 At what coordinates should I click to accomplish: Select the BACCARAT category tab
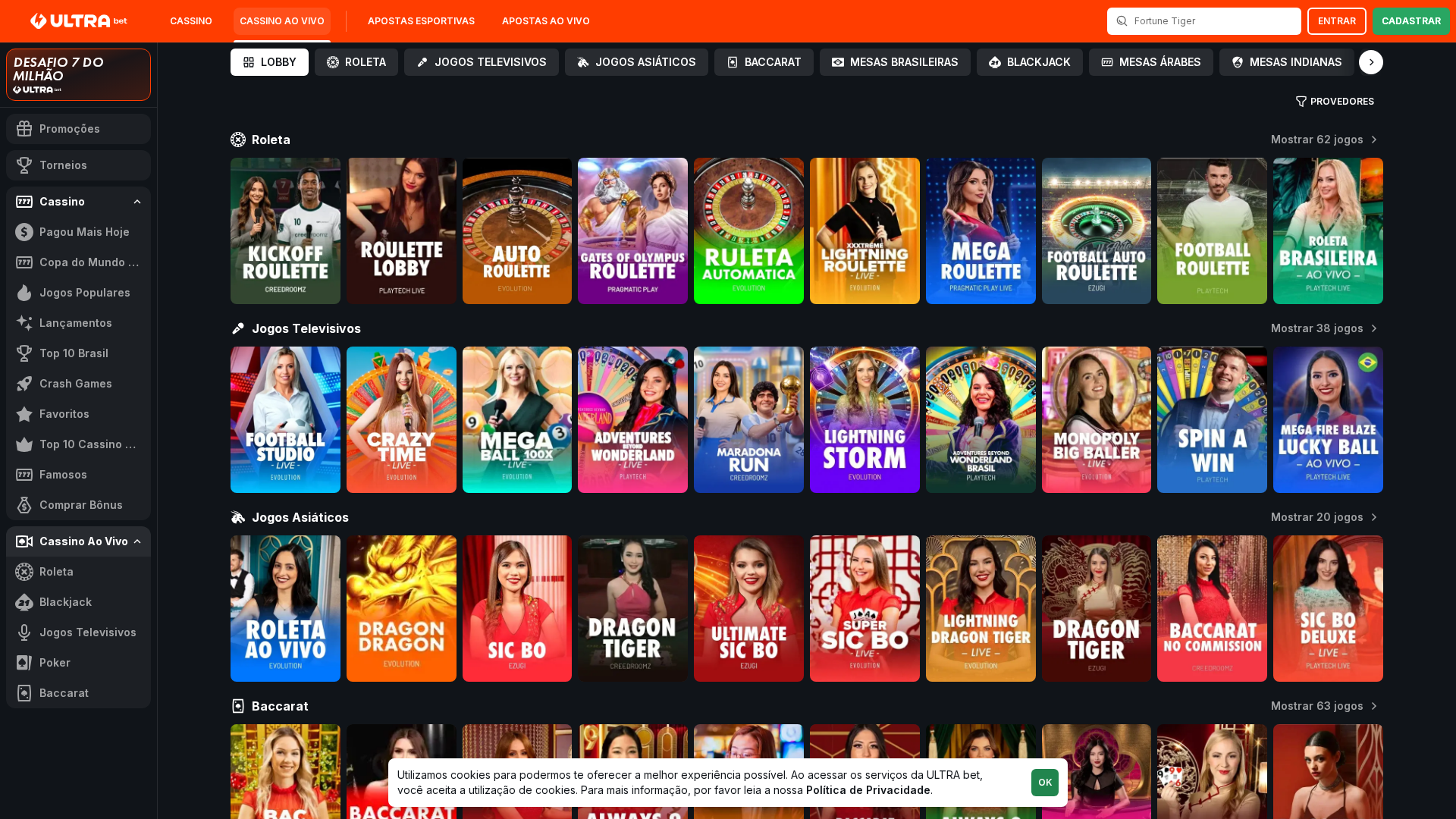(x=764, y=62)
